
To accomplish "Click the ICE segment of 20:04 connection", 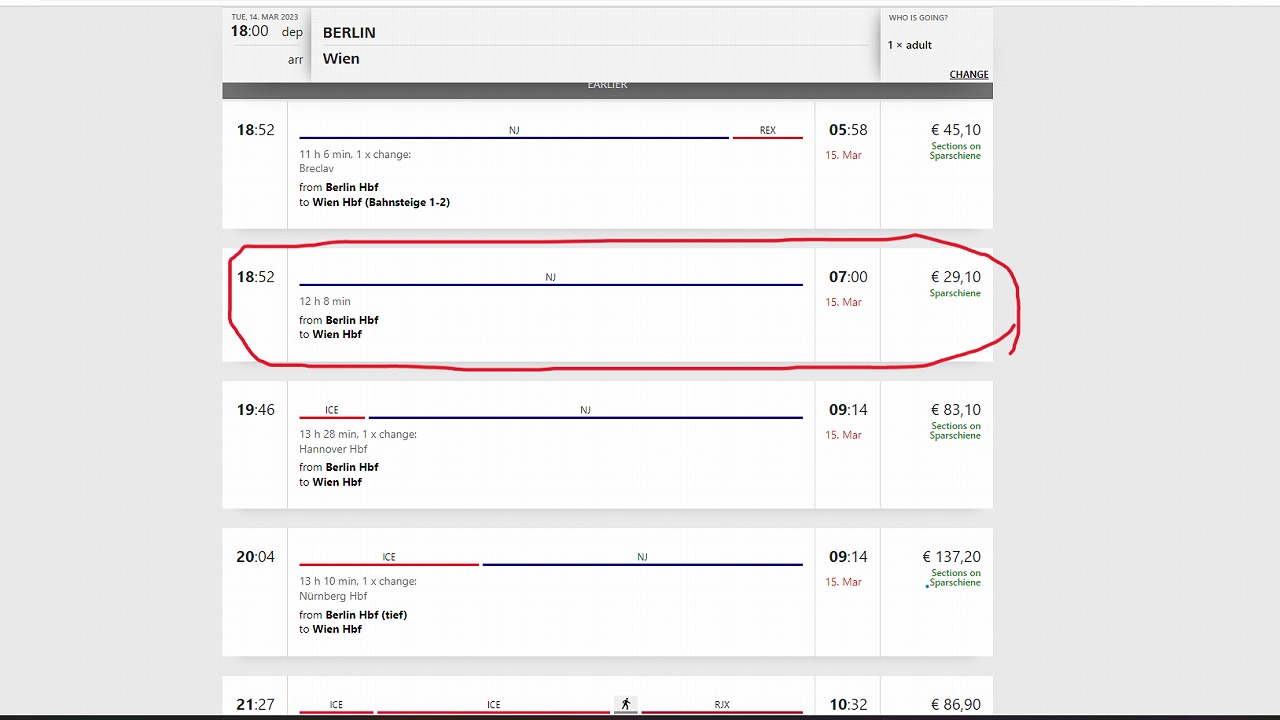I will click(x=389, y=557).
